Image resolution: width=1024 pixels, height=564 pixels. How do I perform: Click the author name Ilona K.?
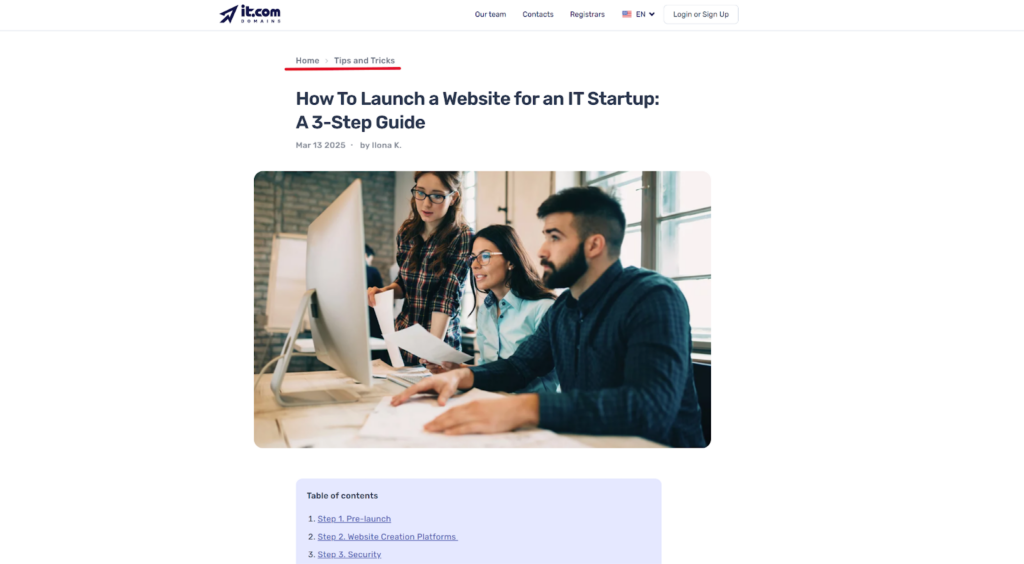387,146
